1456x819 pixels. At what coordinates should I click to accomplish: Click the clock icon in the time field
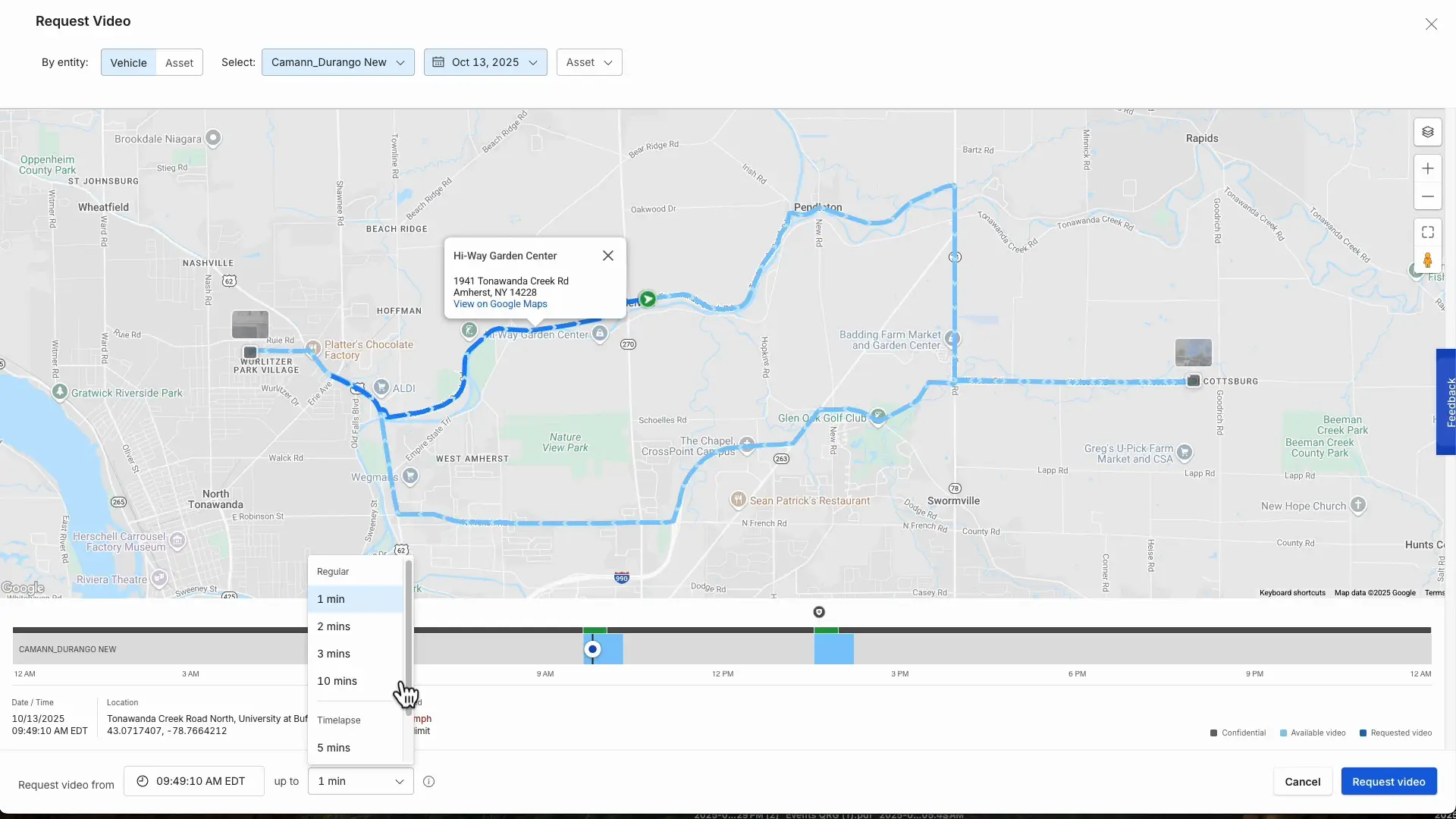point(143,781)
